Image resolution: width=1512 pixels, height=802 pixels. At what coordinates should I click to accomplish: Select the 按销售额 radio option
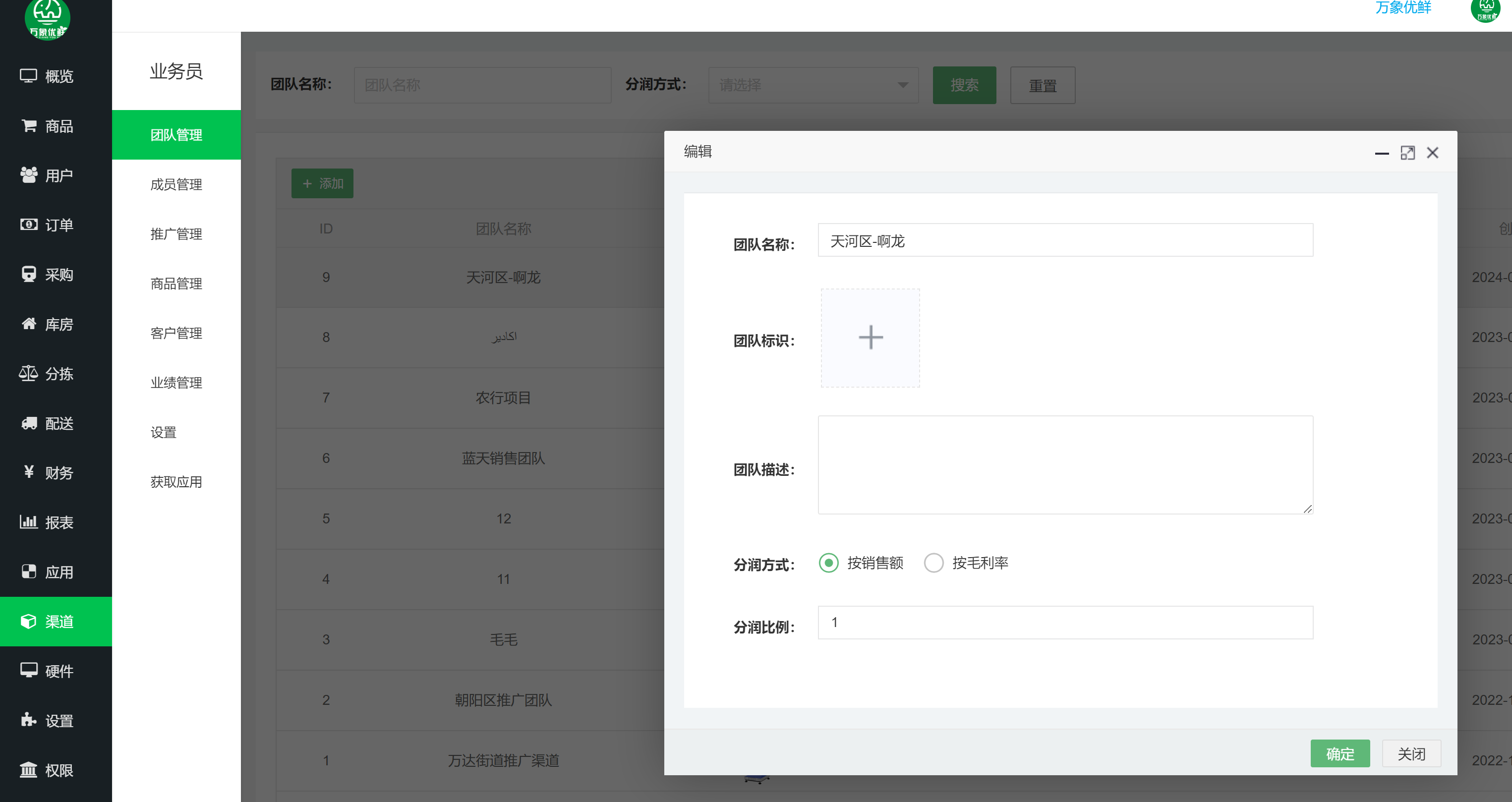[x=828, y=563]
